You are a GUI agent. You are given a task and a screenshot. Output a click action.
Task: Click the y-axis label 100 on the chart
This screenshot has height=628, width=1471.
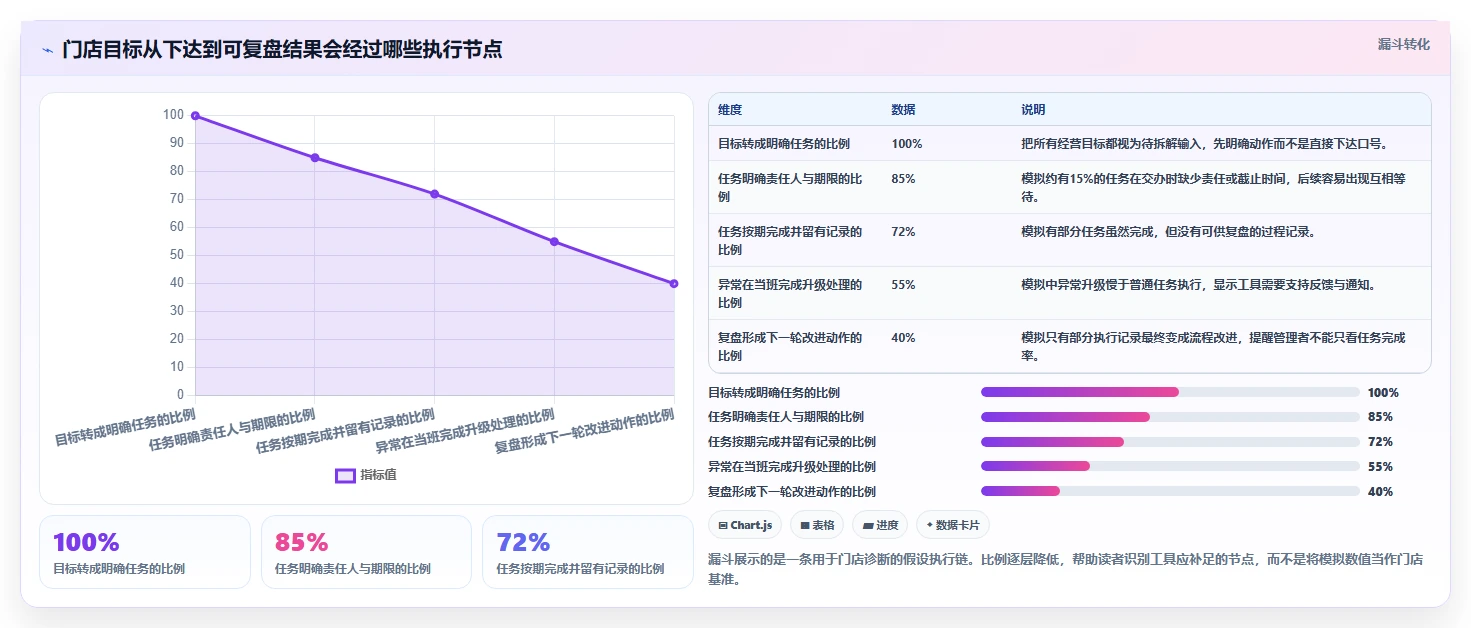(x=173, y=115)
